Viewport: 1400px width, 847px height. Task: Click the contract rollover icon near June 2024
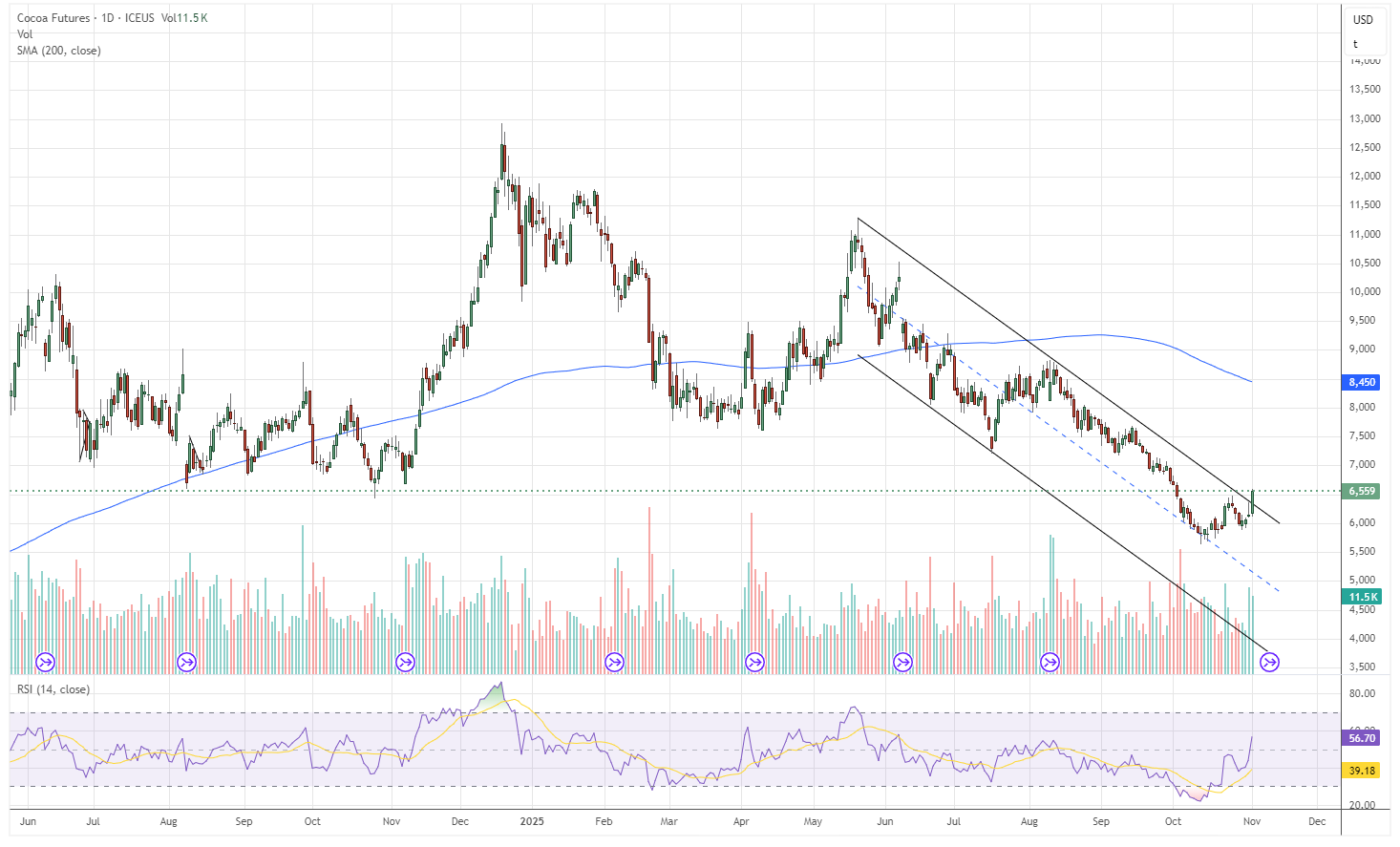click(x=45, y=662)
